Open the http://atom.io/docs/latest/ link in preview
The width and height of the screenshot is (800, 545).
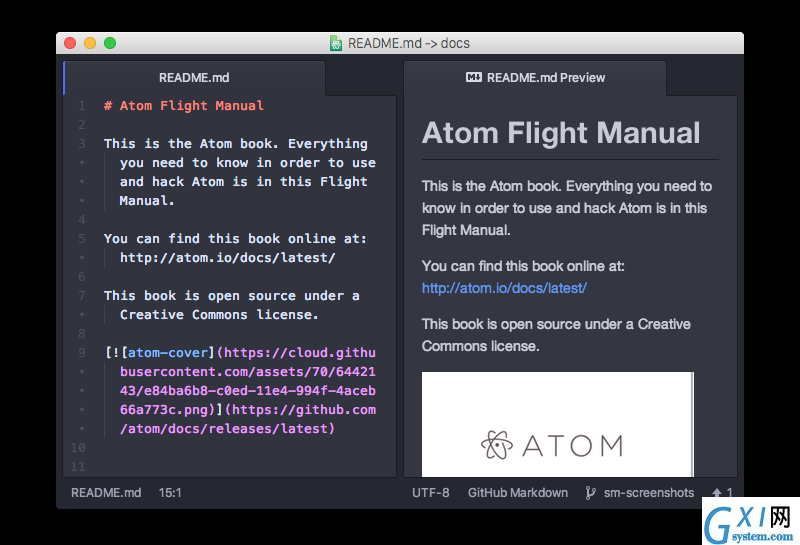click(504, 288)
